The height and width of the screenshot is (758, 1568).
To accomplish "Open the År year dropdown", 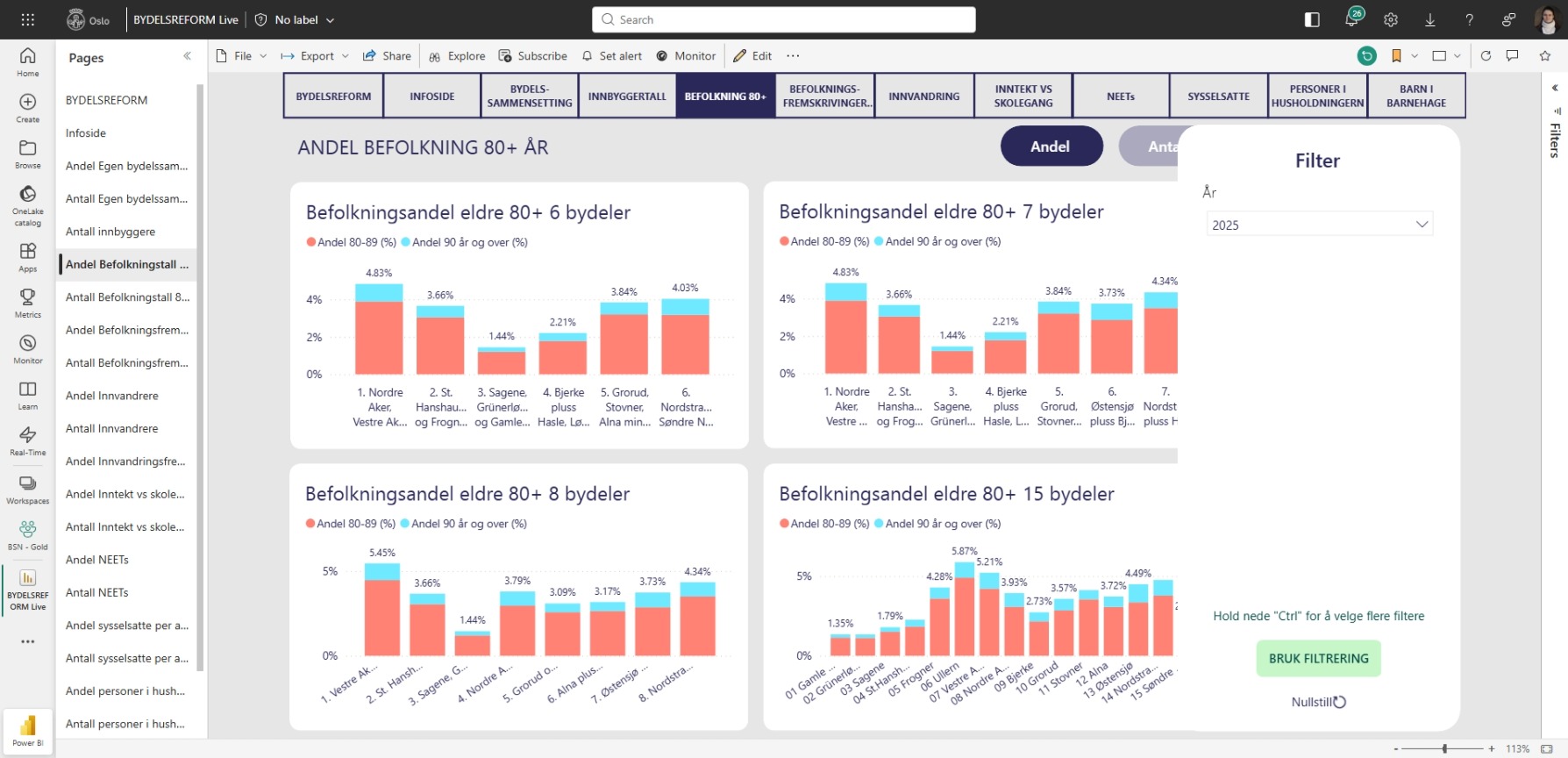I will [1320, 225].
